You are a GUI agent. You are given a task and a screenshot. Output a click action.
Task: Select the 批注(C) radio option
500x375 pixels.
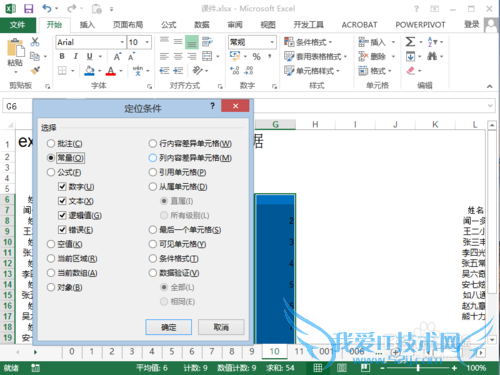pyautogui.click(x=51, y=144)
